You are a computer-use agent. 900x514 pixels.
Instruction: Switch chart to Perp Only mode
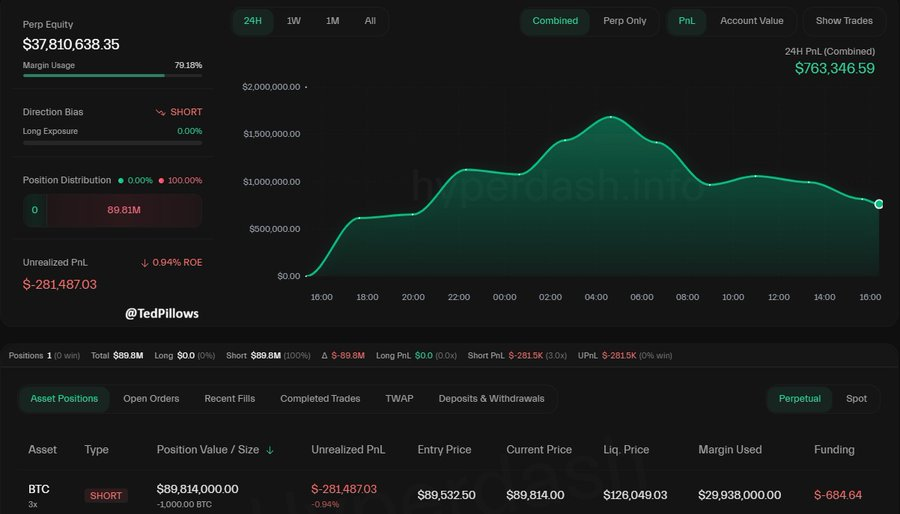[x=624, y=21]
